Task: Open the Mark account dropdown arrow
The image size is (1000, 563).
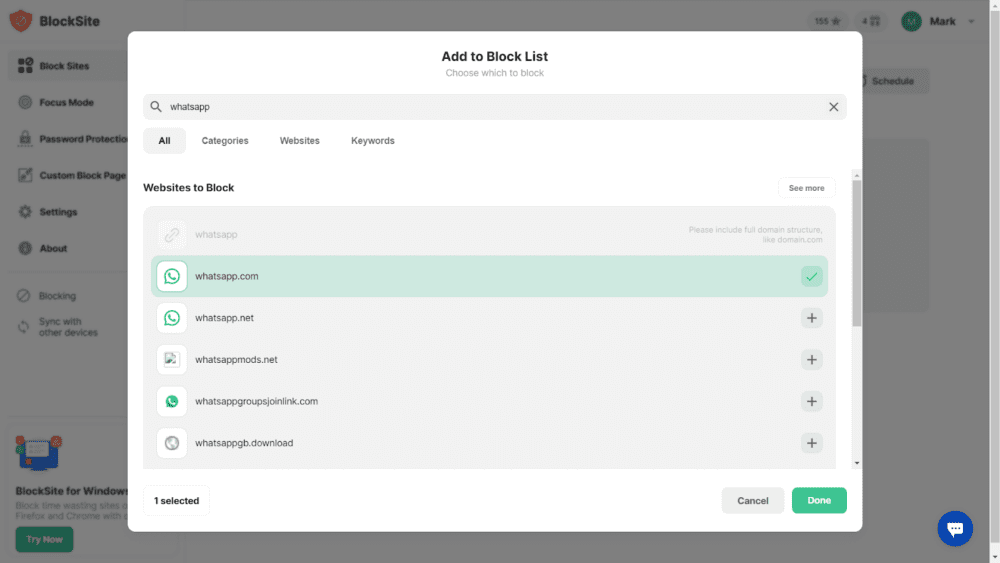Action: coord(971,22)
